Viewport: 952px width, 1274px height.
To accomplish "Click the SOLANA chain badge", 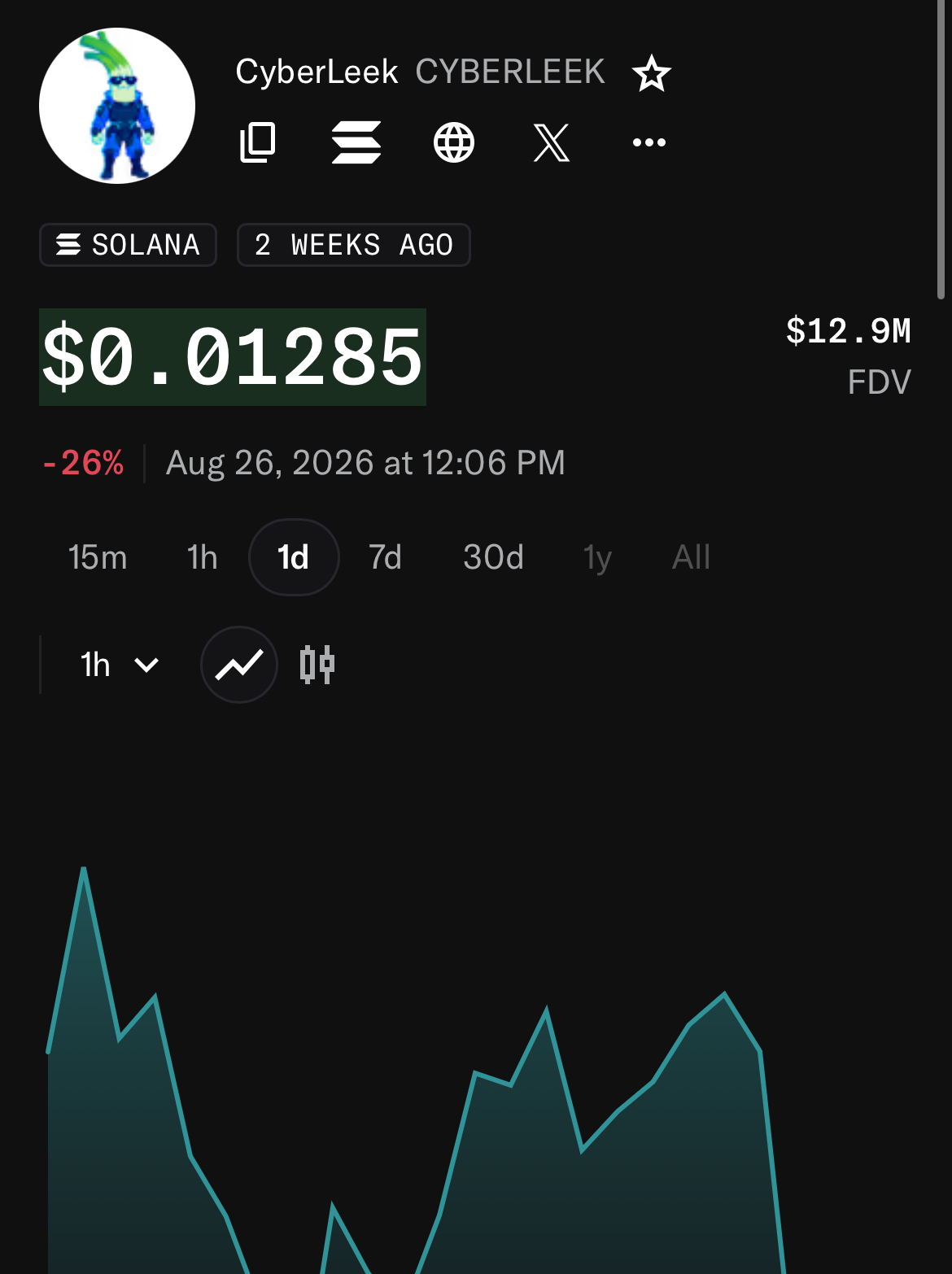I will pyautogui.click(x=129, y=245).
